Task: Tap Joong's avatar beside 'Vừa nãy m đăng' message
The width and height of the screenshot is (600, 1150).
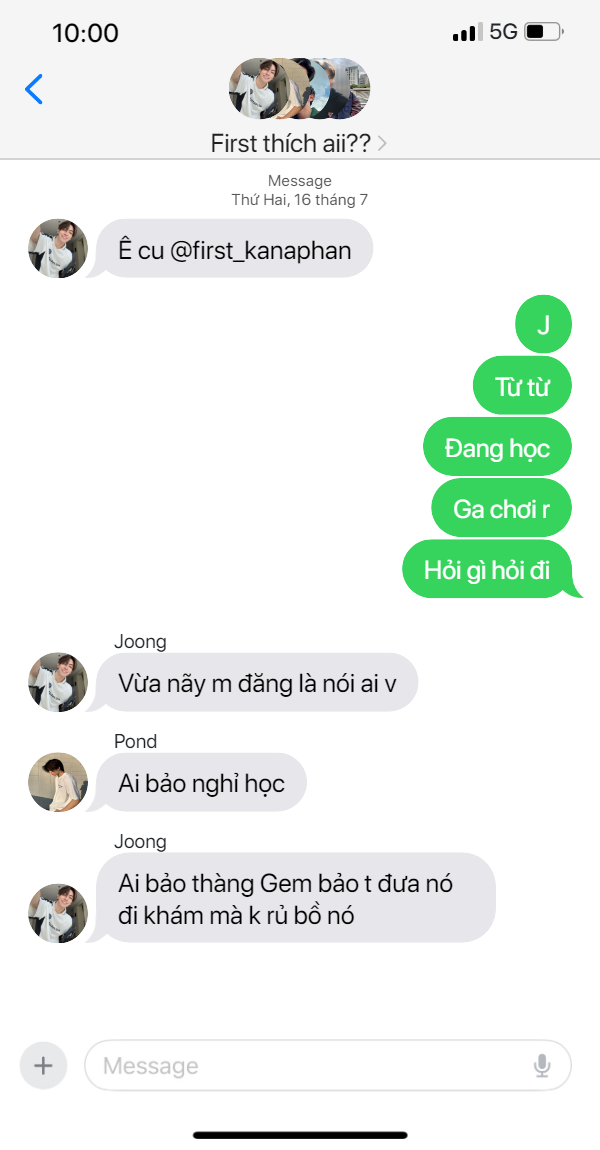Action: [x=58, y=682]
